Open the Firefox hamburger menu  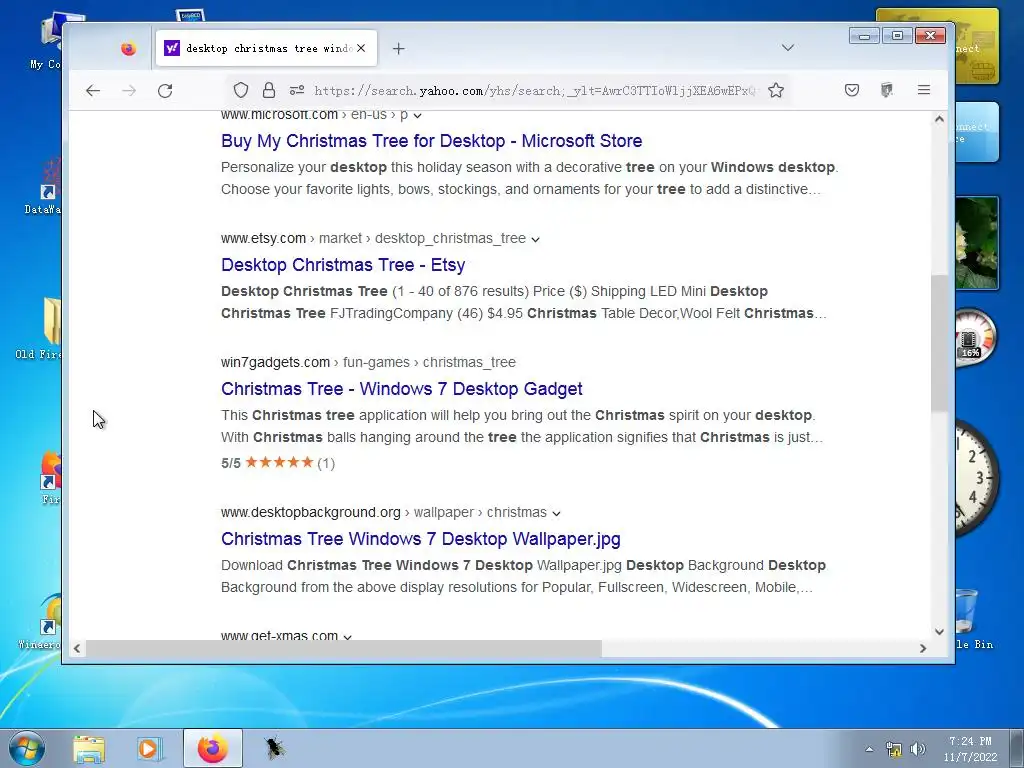point(923,90)
